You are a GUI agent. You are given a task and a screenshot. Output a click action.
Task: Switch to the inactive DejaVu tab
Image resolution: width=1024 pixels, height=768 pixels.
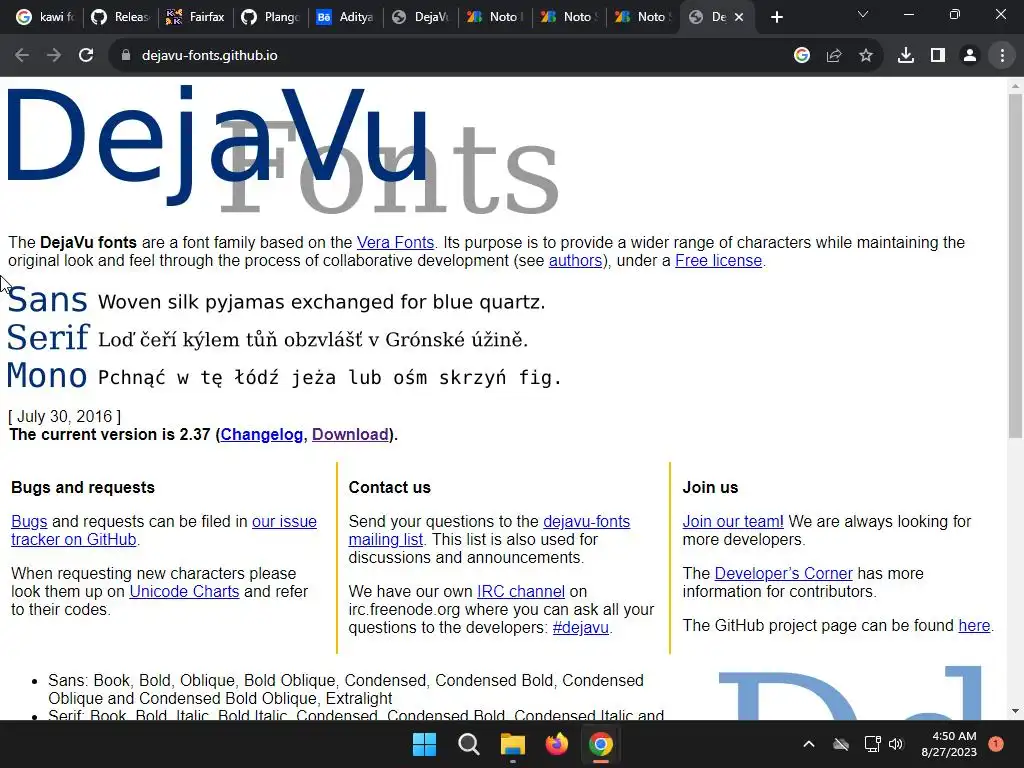(421, 18)
